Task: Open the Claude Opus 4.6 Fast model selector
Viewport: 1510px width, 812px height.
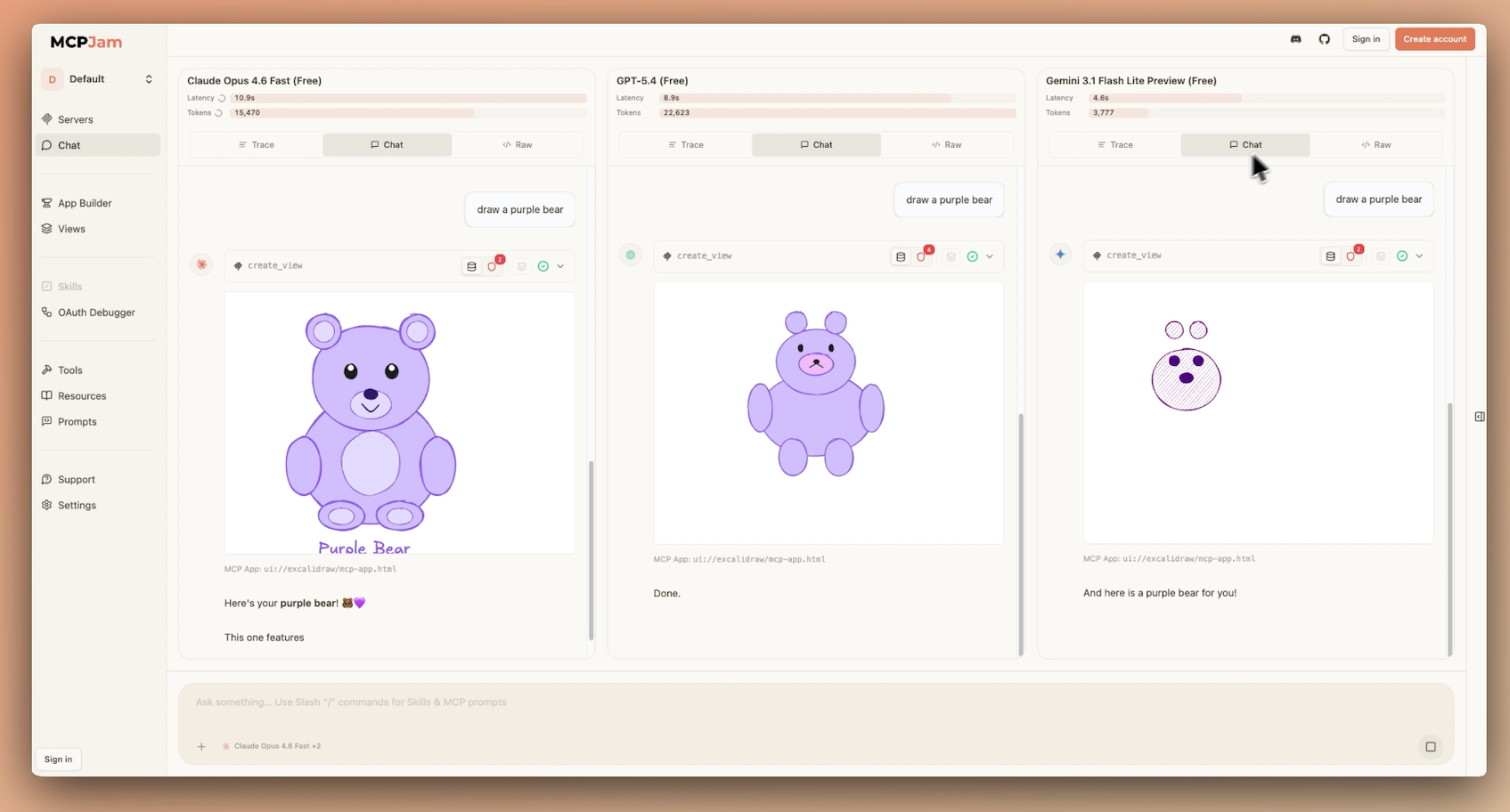Action: click(x=272, y=746)
